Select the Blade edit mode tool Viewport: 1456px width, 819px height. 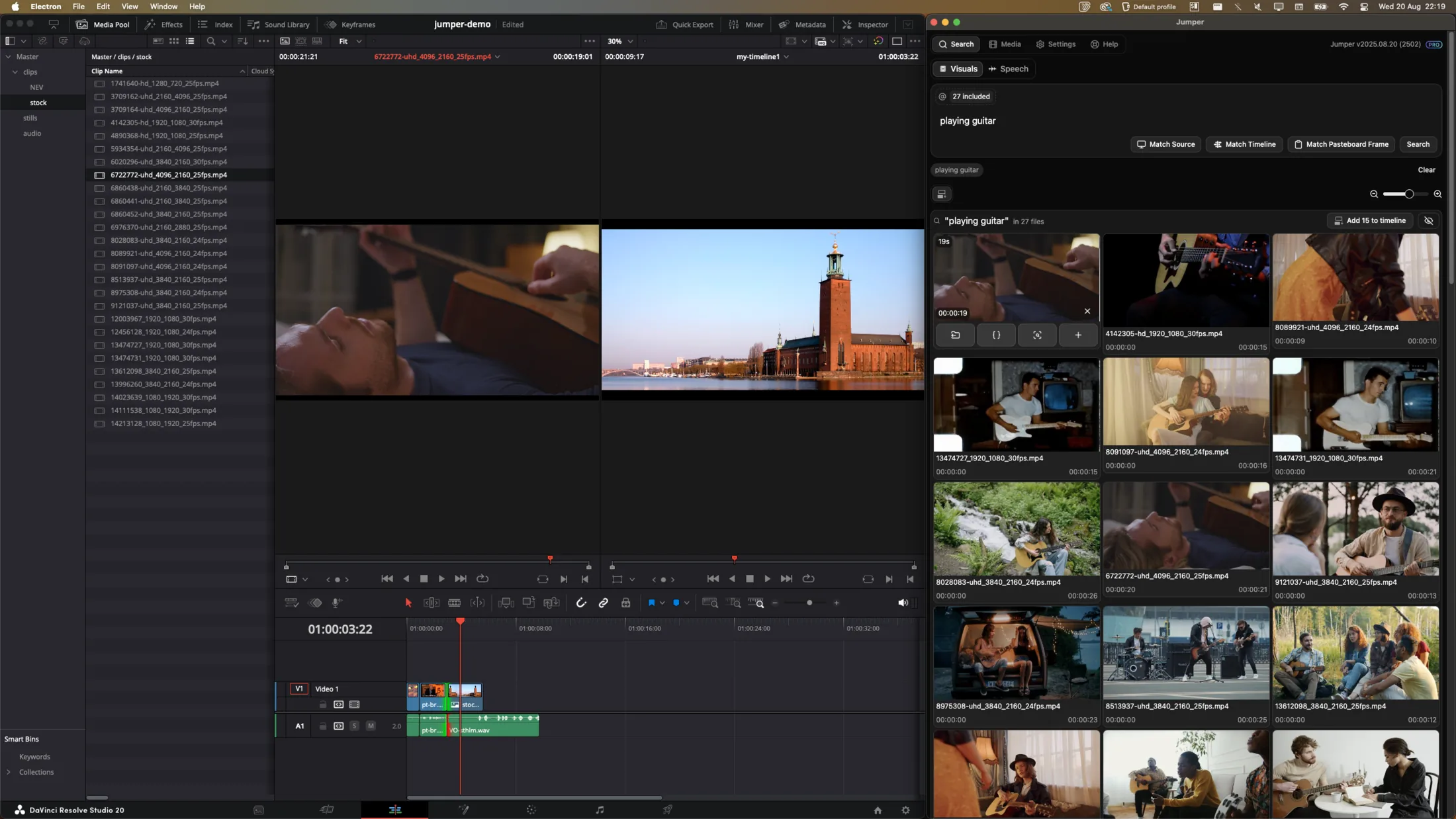point(454,603)
